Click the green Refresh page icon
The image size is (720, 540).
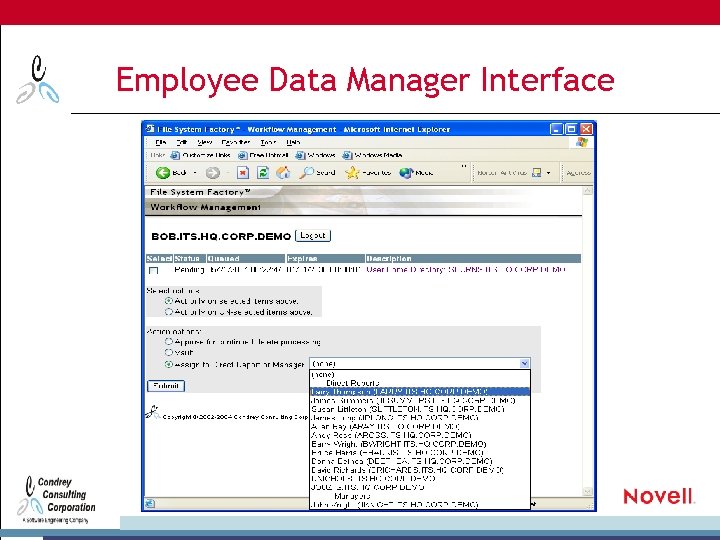(x=263, y=173)
